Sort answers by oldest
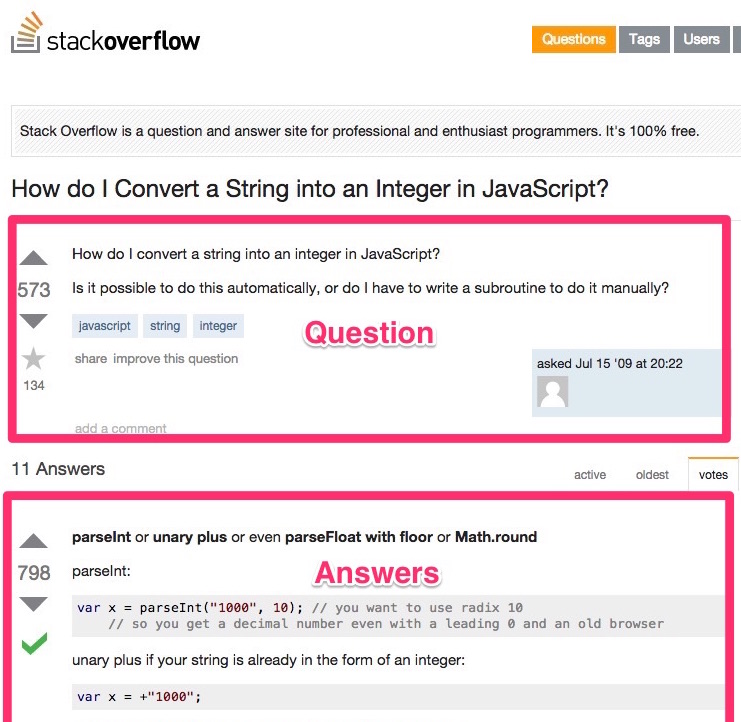Viewport: 741px width, 722px height. pos(652,475)
